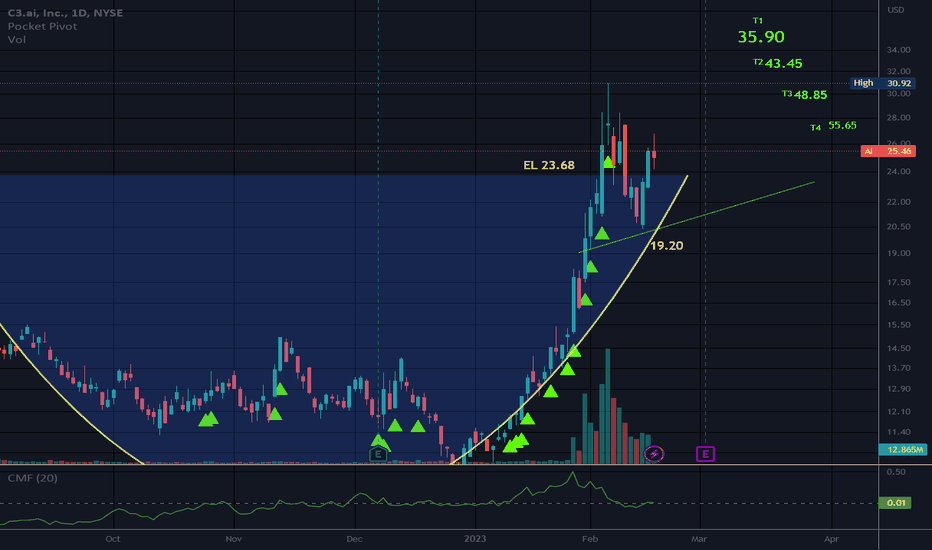This screenshot has width=932, height=550.
Task: Click the 20.50 price axis label
Action: [898, 227]
